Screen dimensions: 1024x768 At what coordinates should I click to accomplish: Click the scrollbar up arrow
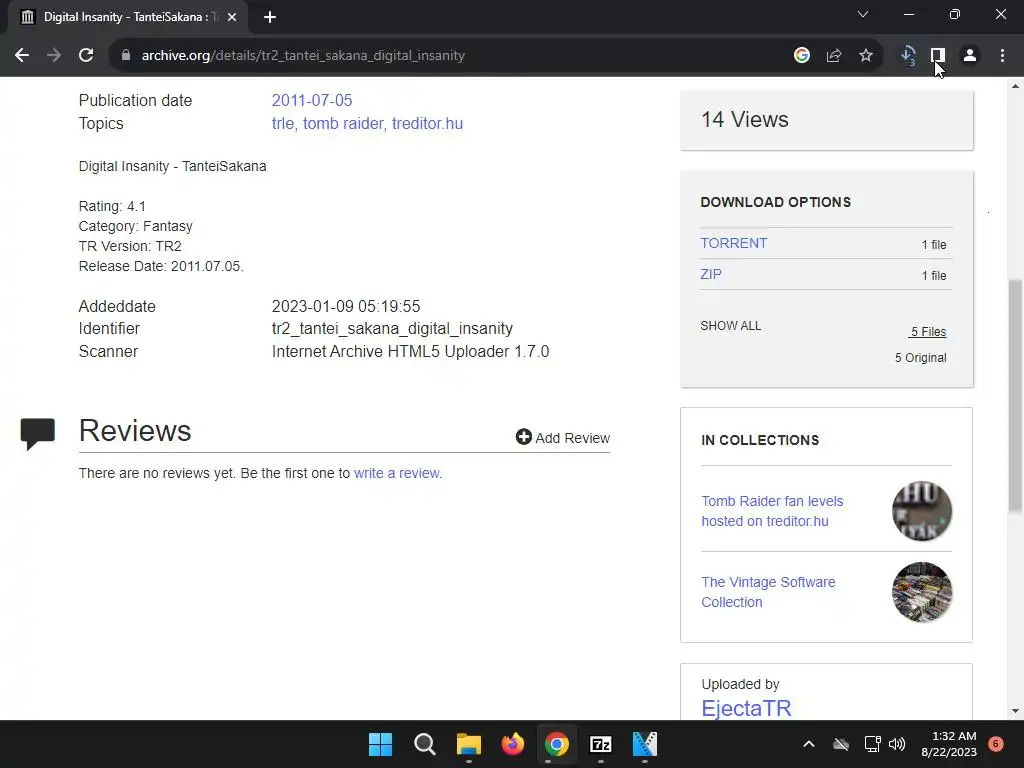pos(1015,86)
